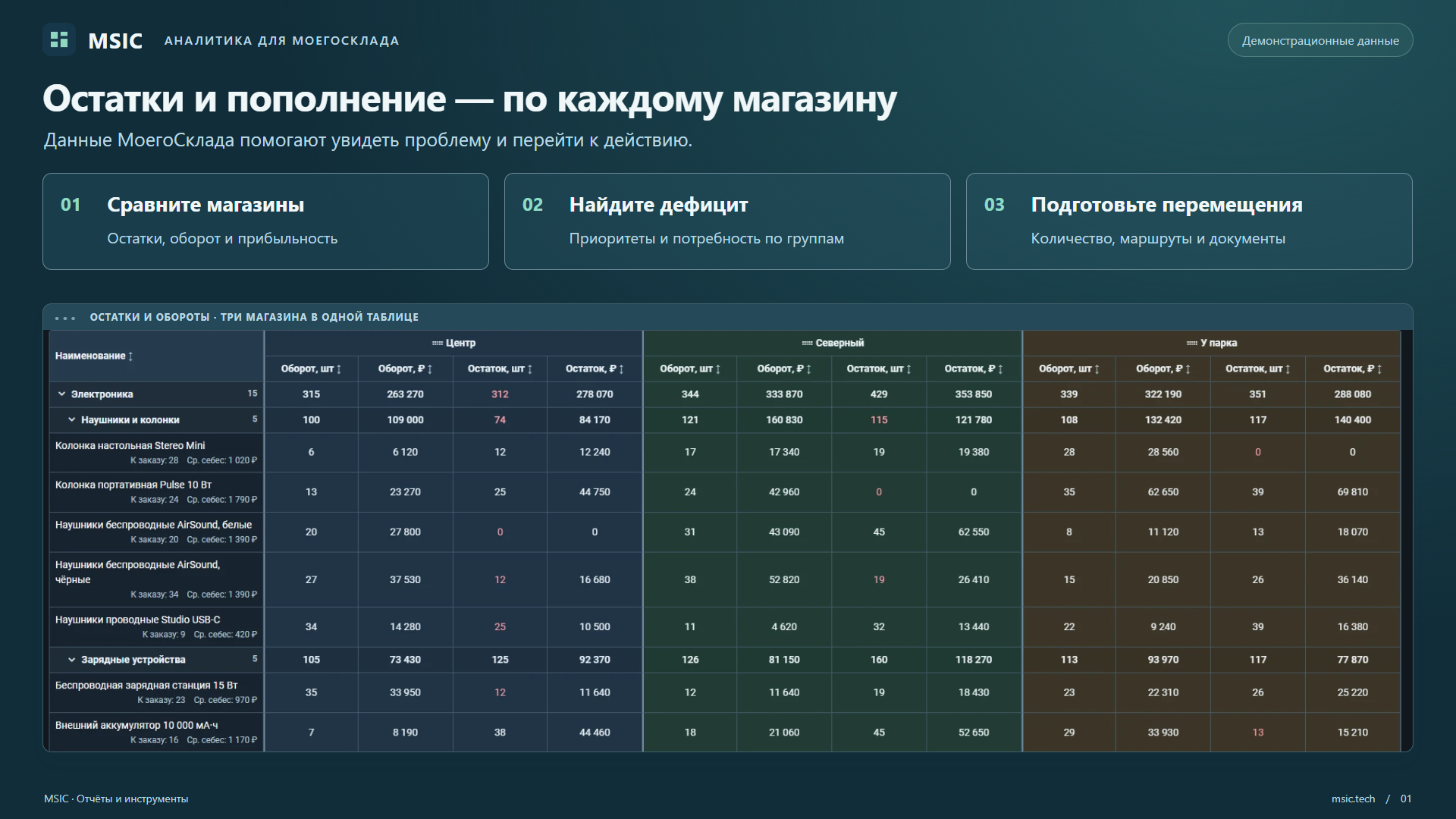
Task: Open the Подготовьте перемещения step card
Action: (1189, 221)
